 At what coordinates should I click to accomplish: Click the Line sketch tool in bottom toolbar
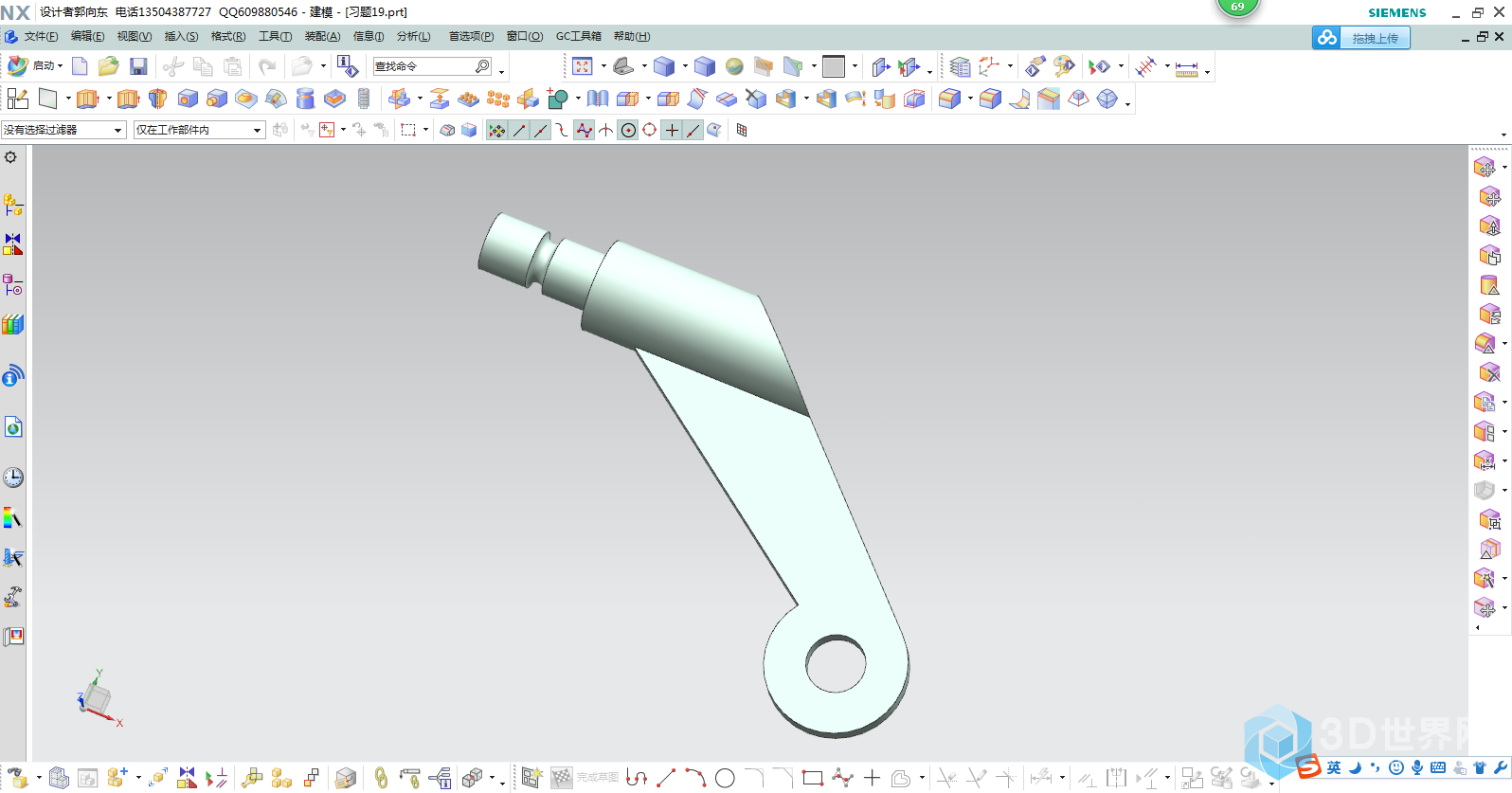coord(666,778)
